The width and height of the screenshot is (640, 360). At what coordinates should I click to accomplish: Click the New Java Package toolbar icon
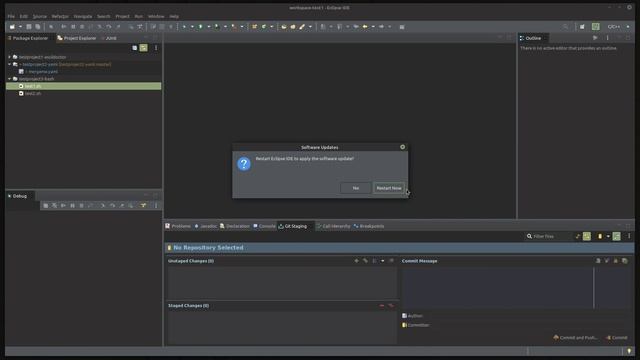255,27
